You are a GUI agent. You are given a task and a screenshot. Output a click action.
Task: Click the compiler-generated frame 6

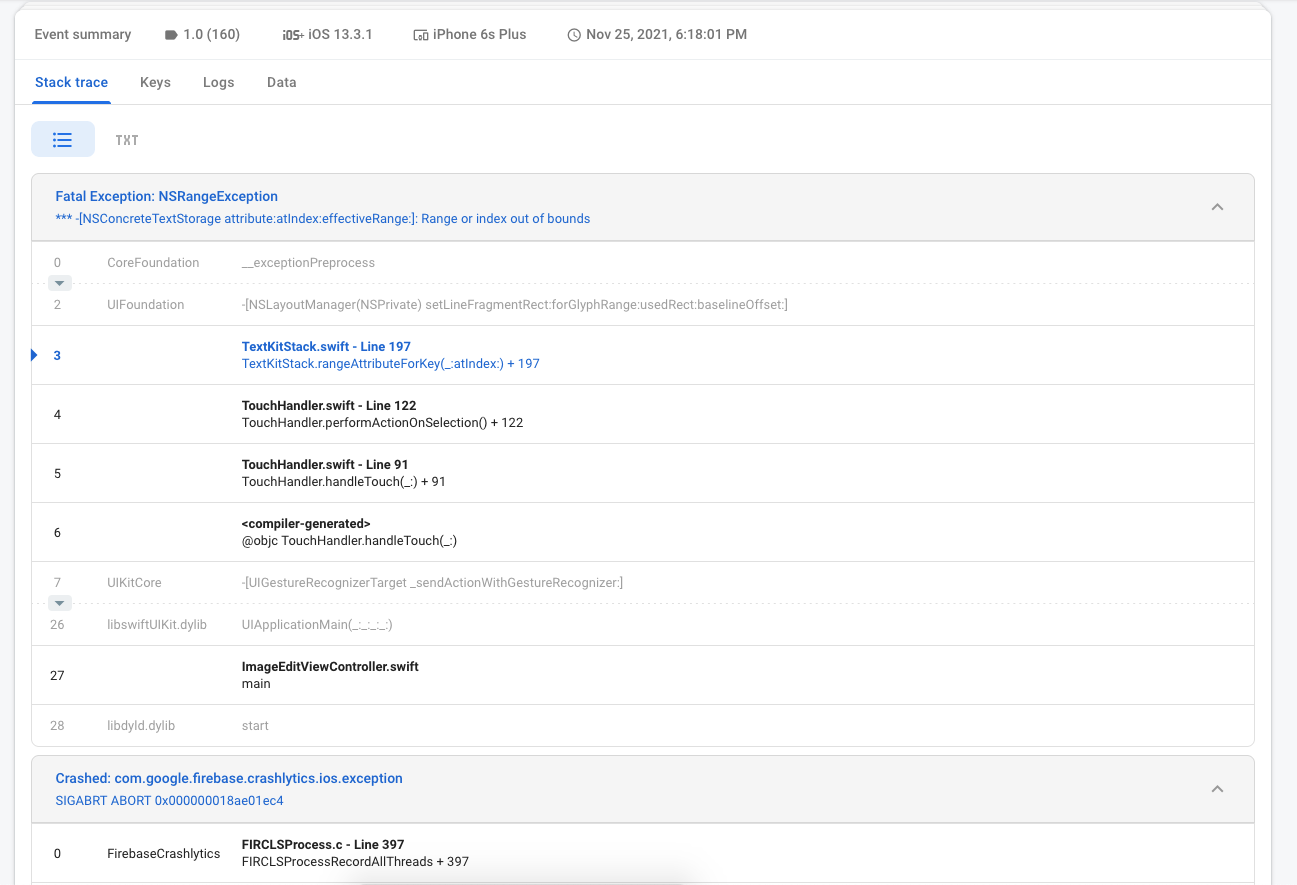(x=643, y=532)
